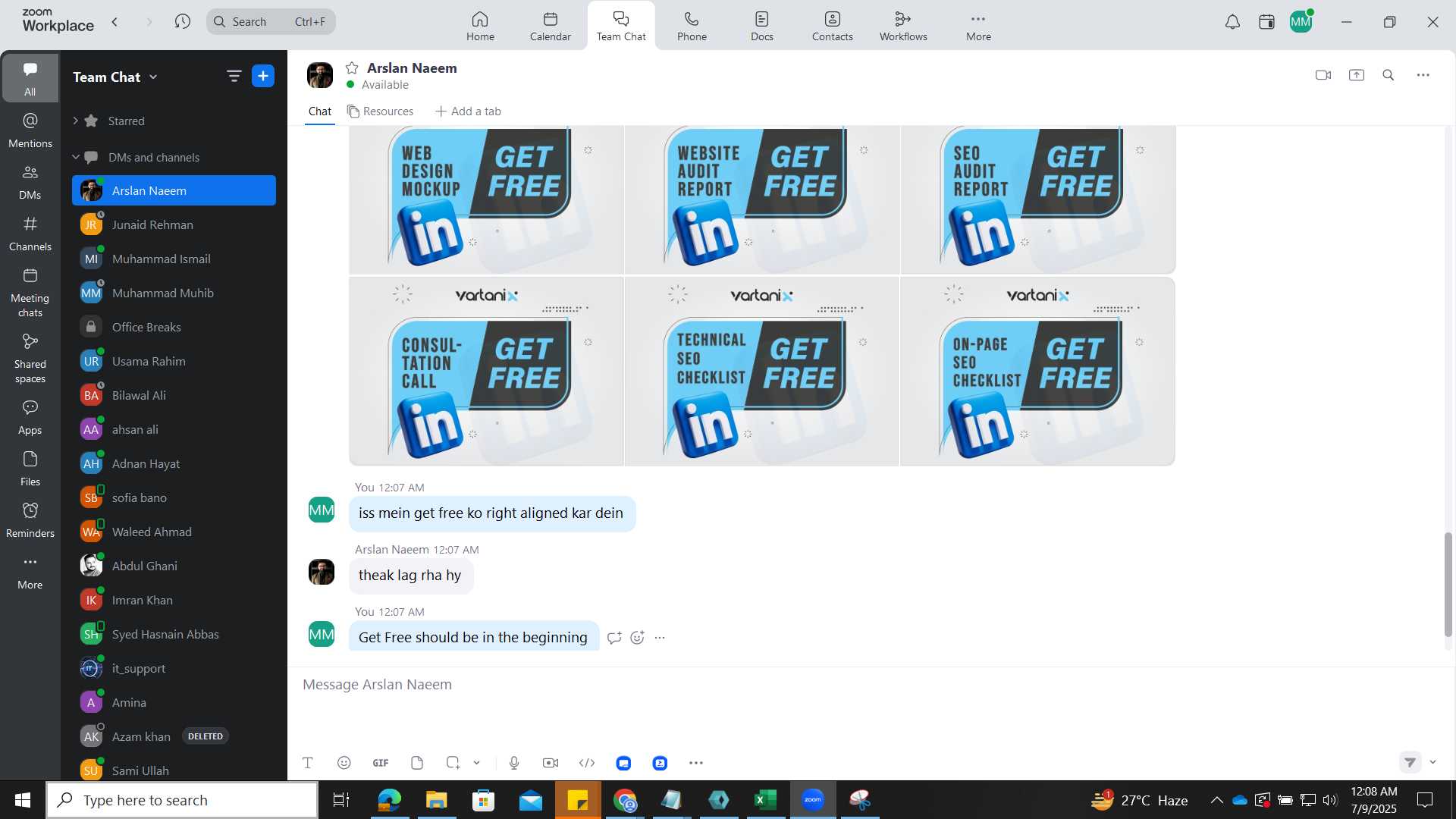Open the More menu in top navigation
Viewport: 1456px width, 819px height.
(x=978, y=26)
